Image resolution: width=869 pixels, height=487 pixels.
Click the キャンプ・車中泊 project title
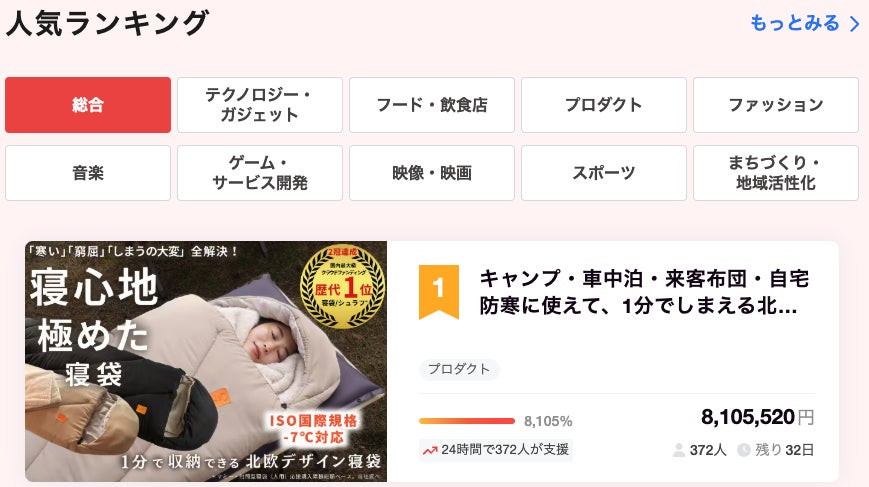(644, 292)
